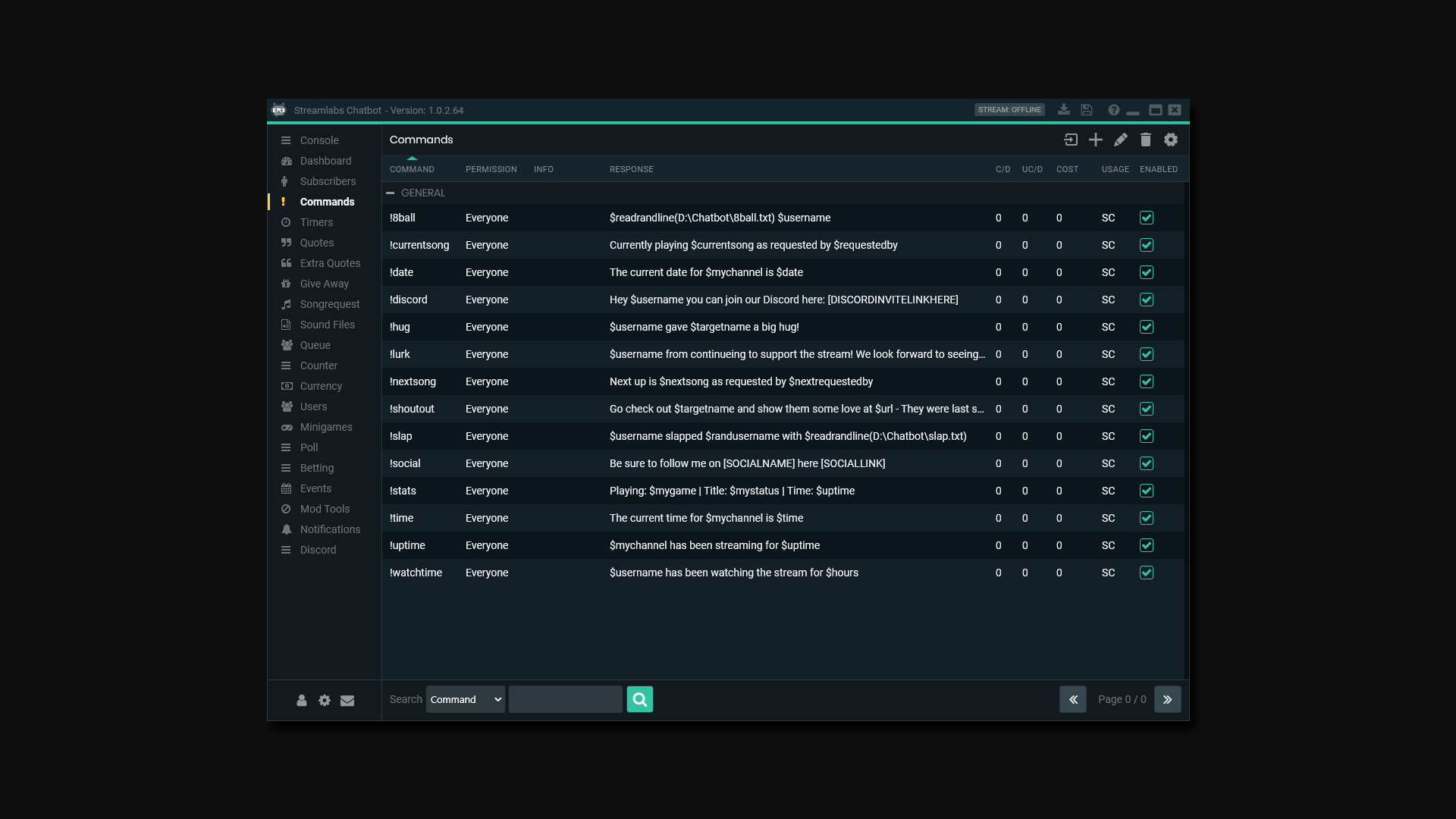Click the import commands icon
Image resolution: width=1456 pixels, height=819 pixels.
click(x=1069, y=139)
